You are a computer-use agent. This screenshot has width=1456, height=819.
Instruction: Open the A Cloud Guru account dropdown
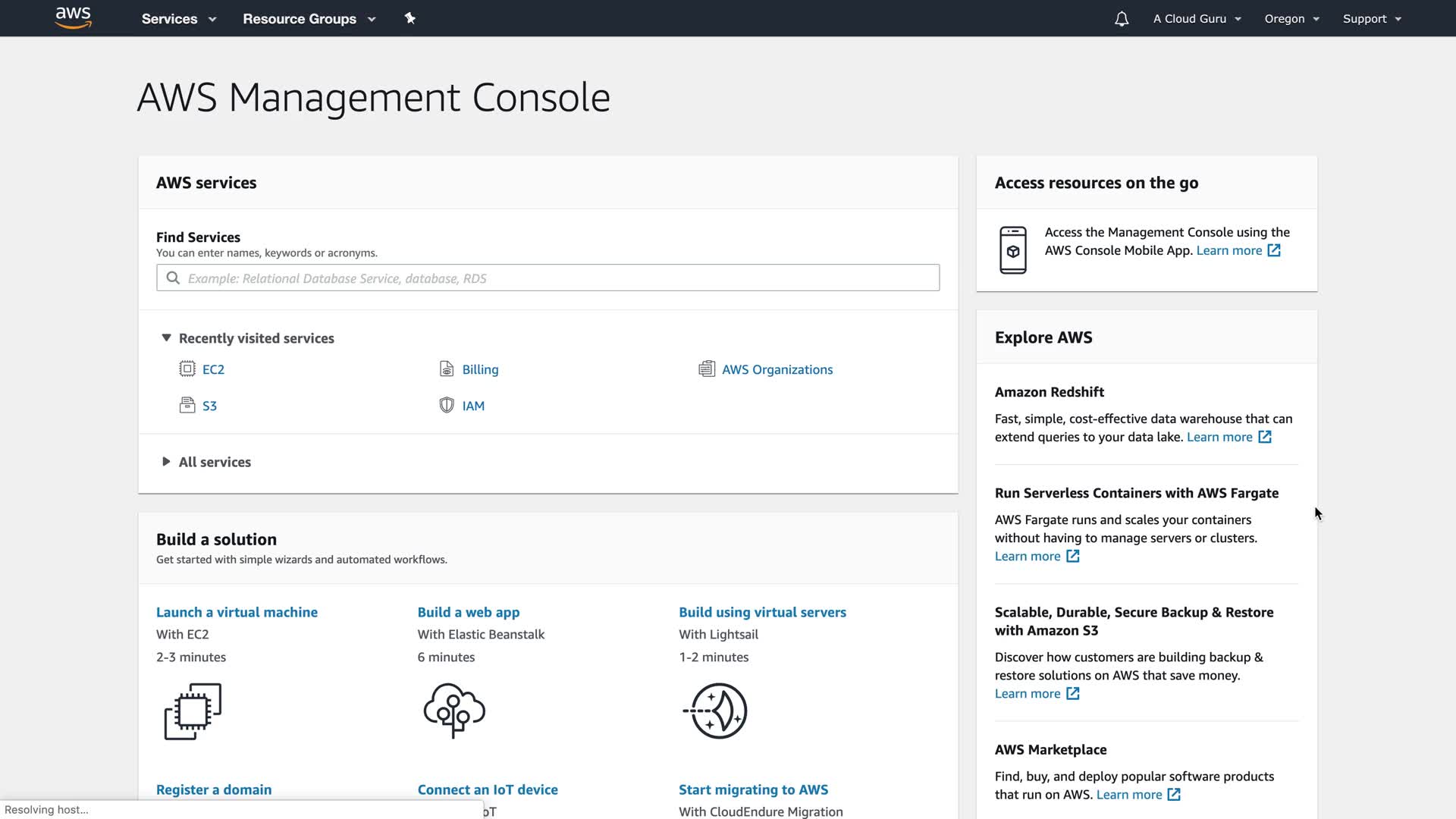[1197, 19]
